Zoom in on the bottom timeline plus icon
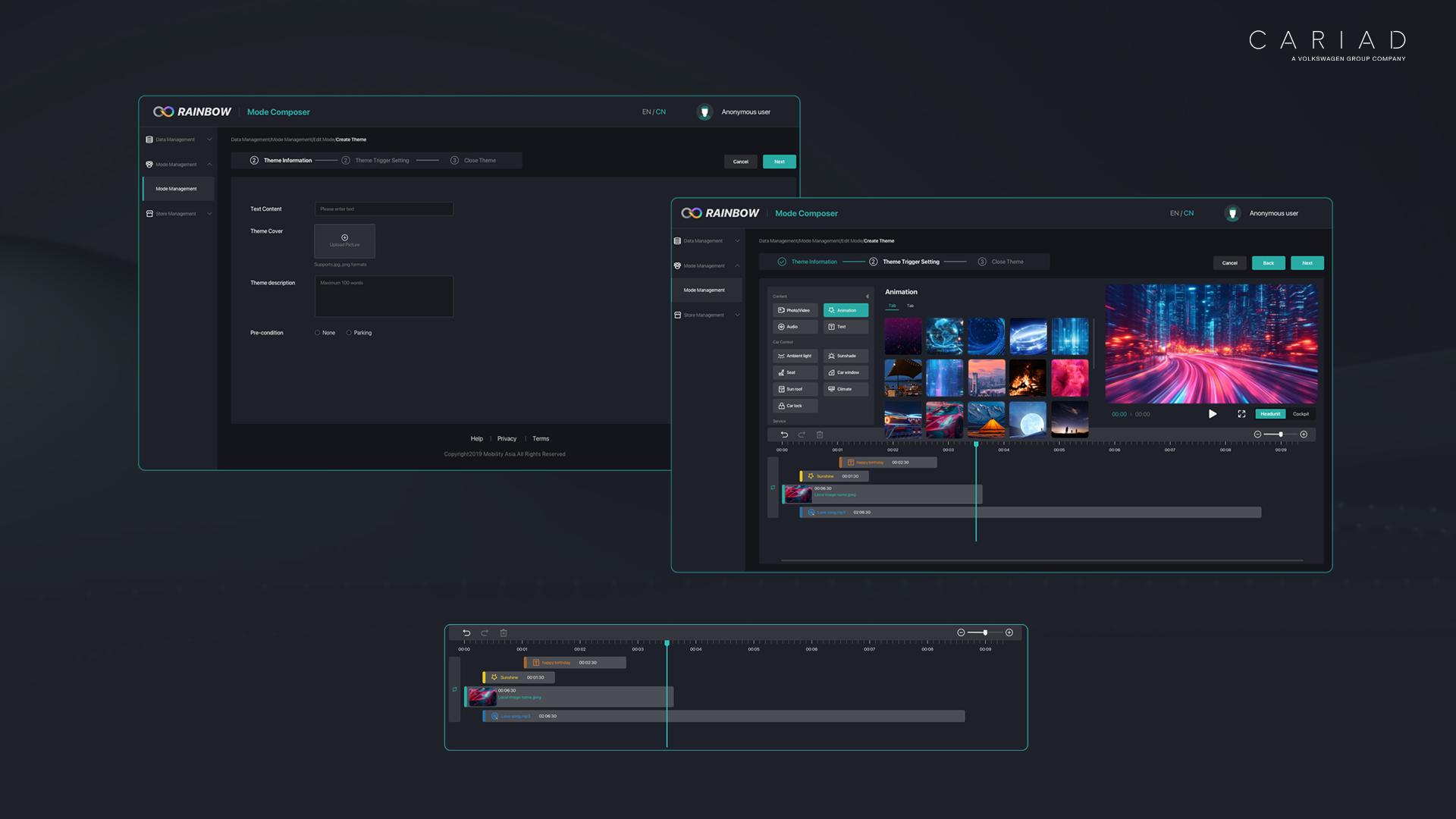Viewport: 1456px width, 819px height. 1009,632
